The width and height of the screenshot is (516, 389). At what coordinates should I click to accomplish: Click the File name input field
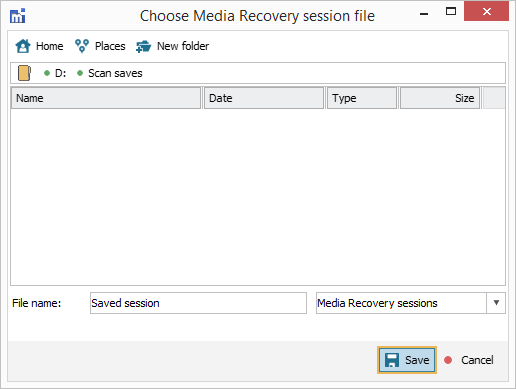coord(198,303)
